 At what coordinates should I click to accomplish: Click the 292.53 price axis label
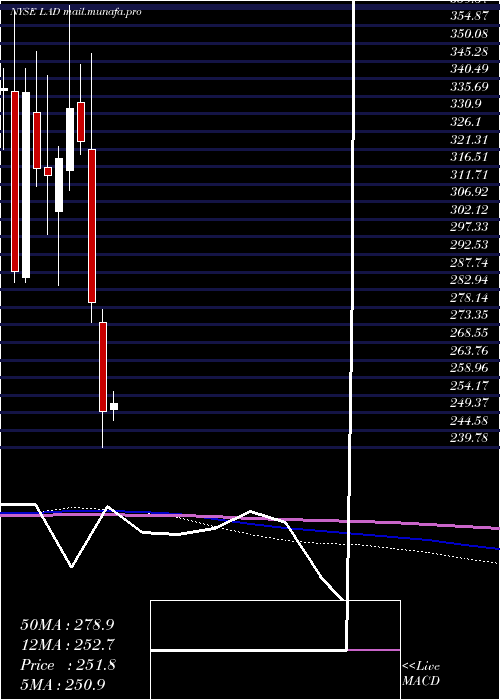pyautogui.click(x=469, y=245)
